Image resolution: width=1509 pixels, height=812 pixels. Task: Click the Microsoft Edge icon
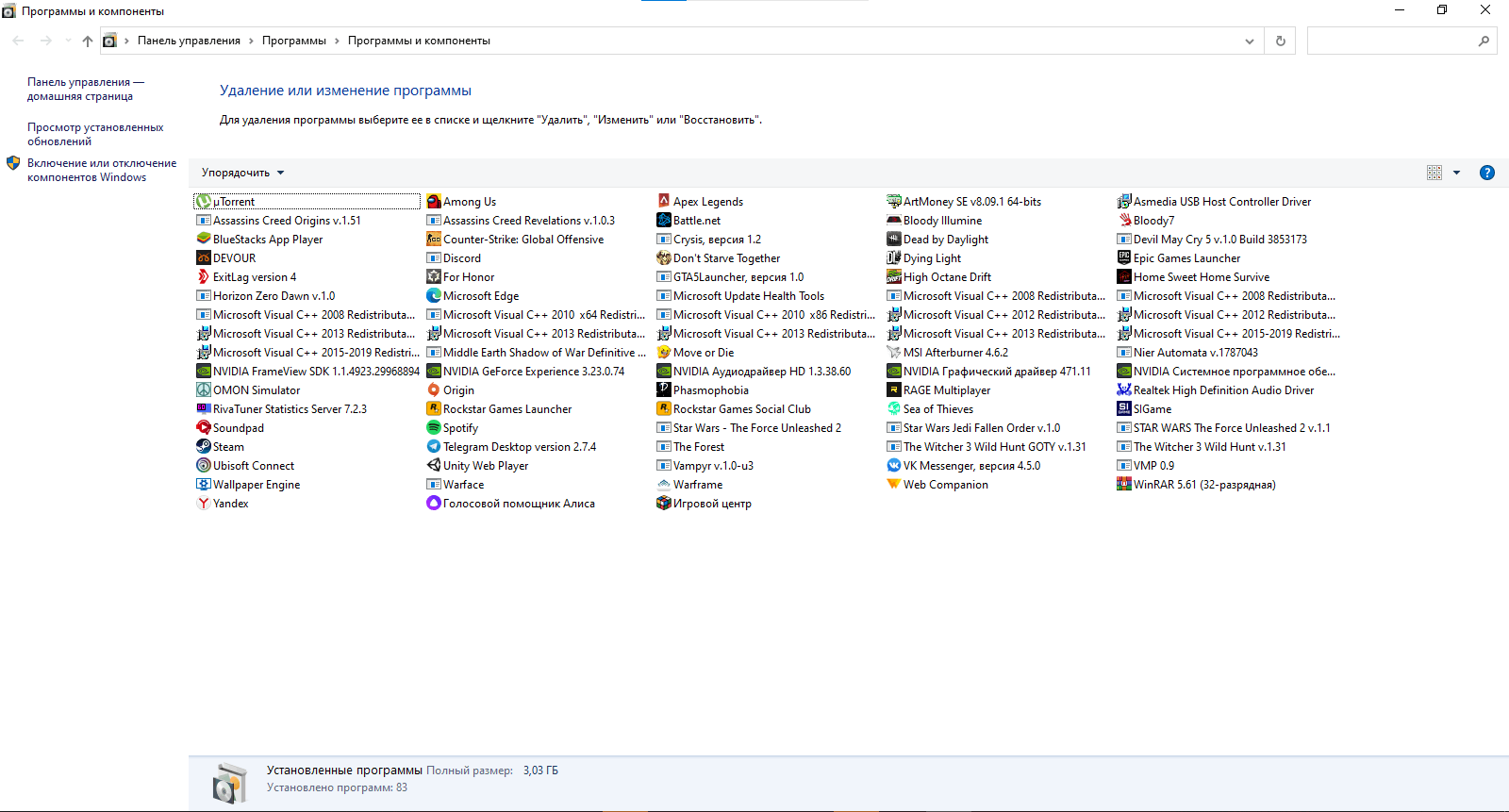(434, 296)
